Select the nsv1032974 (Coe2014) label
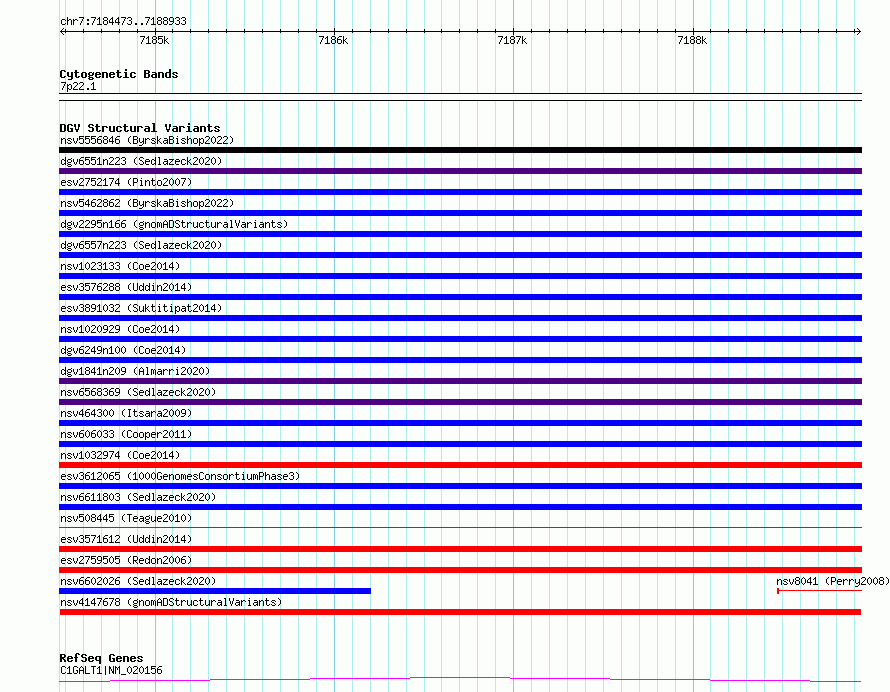Viewport: 890px width, 692px height. [120, 455]
